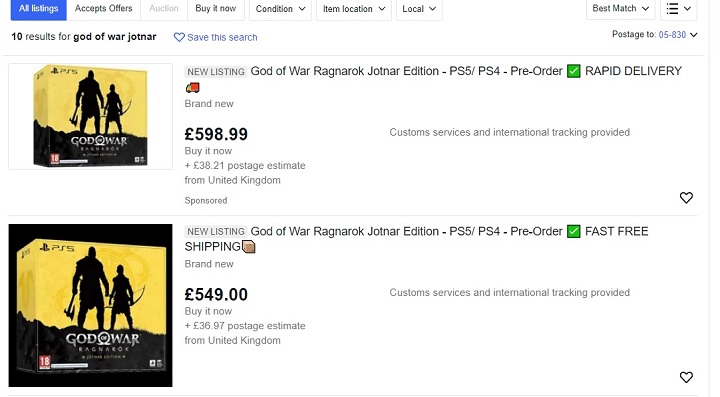Viewport: 720px width, 397px height.
Task: Open the Best Match sort dropdown
Action: 620,9
